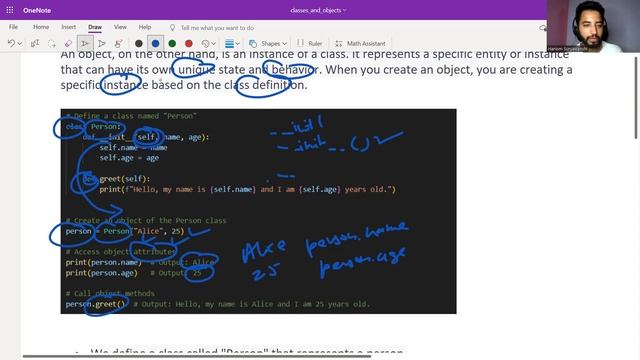Image resolution: width=640 pixels, height=360 pixels.
Task: Switch to the Home tab
Action: click(41, 27)
